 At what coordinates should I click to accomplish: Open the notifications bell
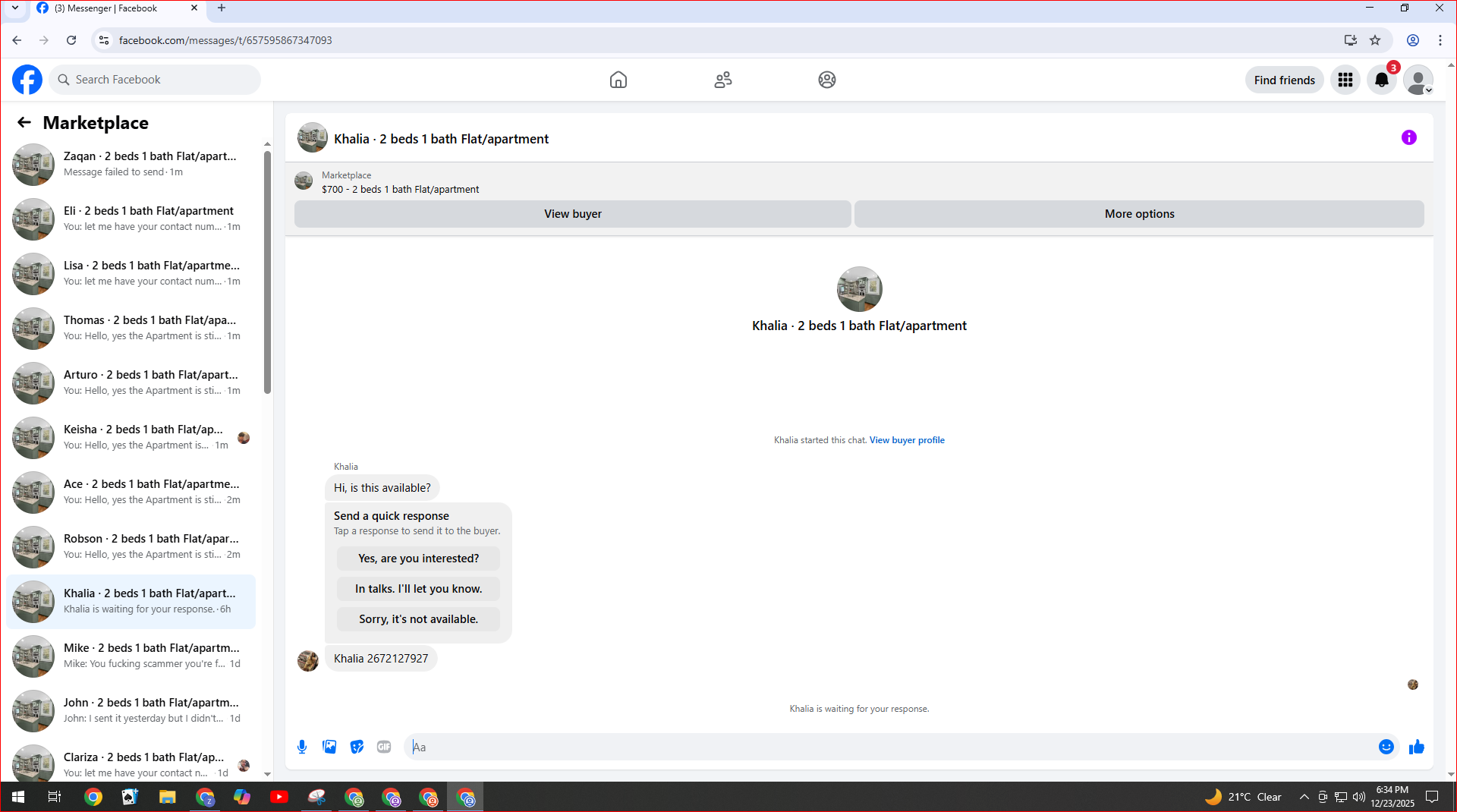tap(1382, 80)
